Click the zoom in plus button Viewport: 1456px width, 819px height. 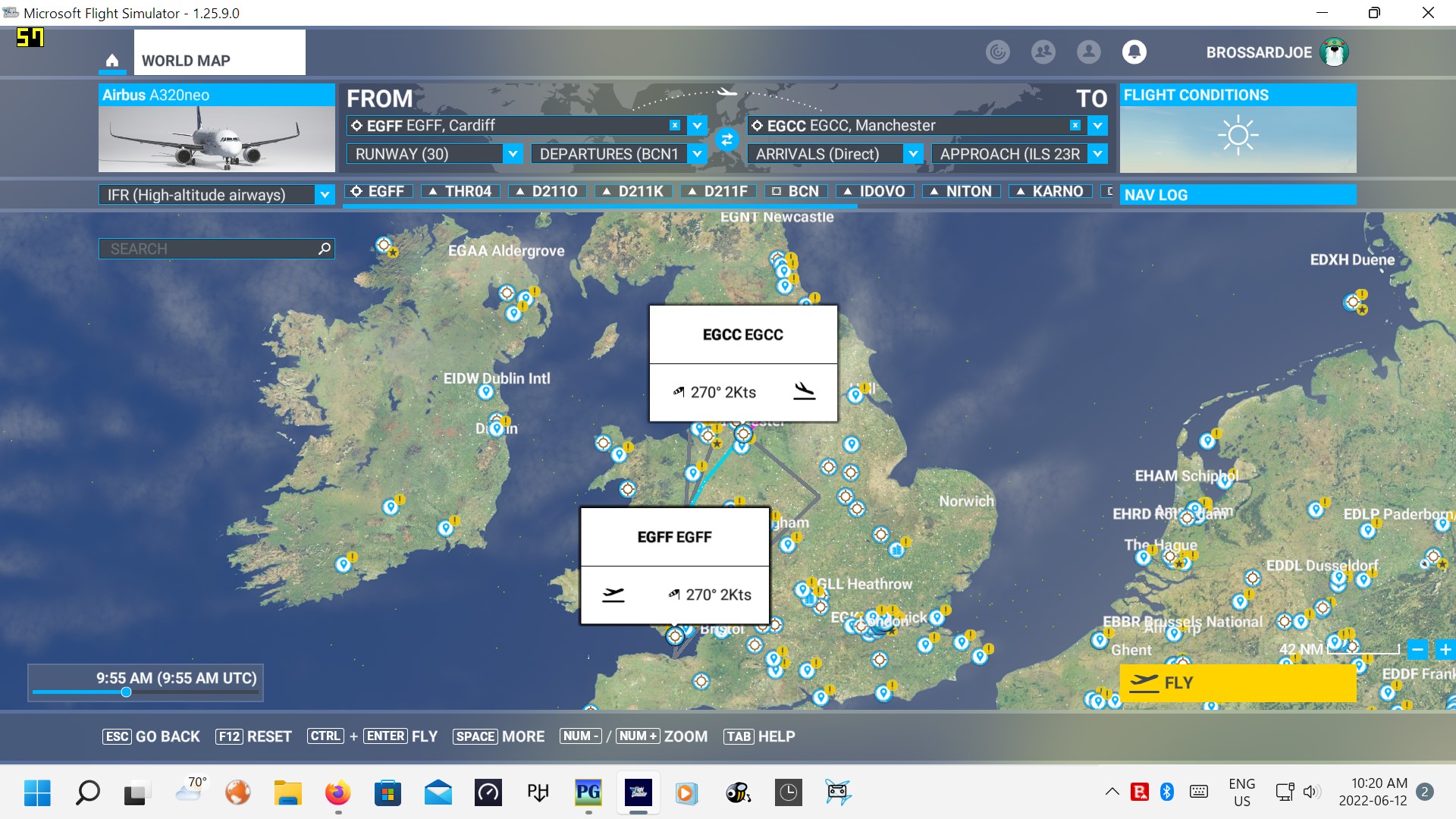click(1445, 650)
